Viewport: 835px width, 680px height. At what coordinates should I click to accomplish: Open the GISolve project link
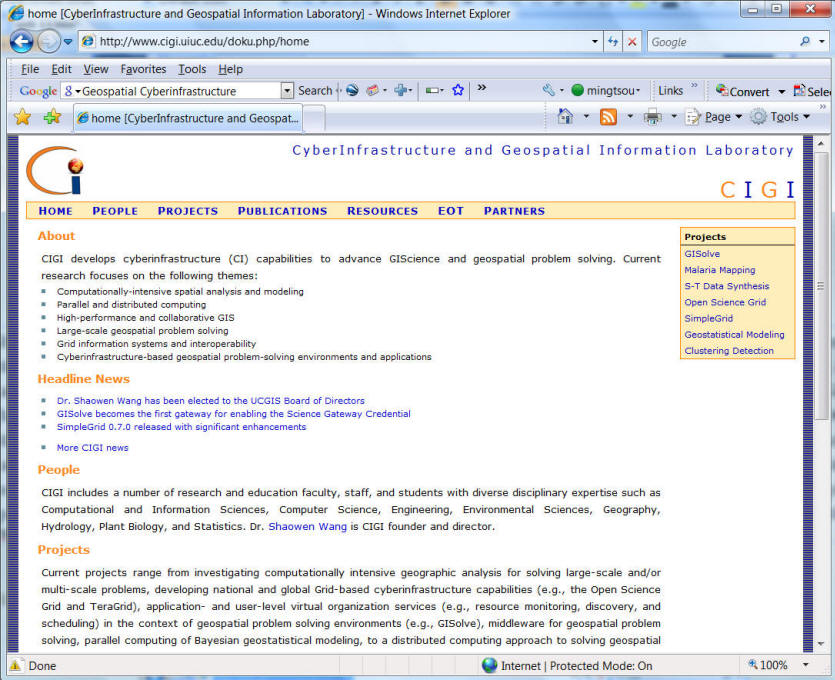[702, 254]
